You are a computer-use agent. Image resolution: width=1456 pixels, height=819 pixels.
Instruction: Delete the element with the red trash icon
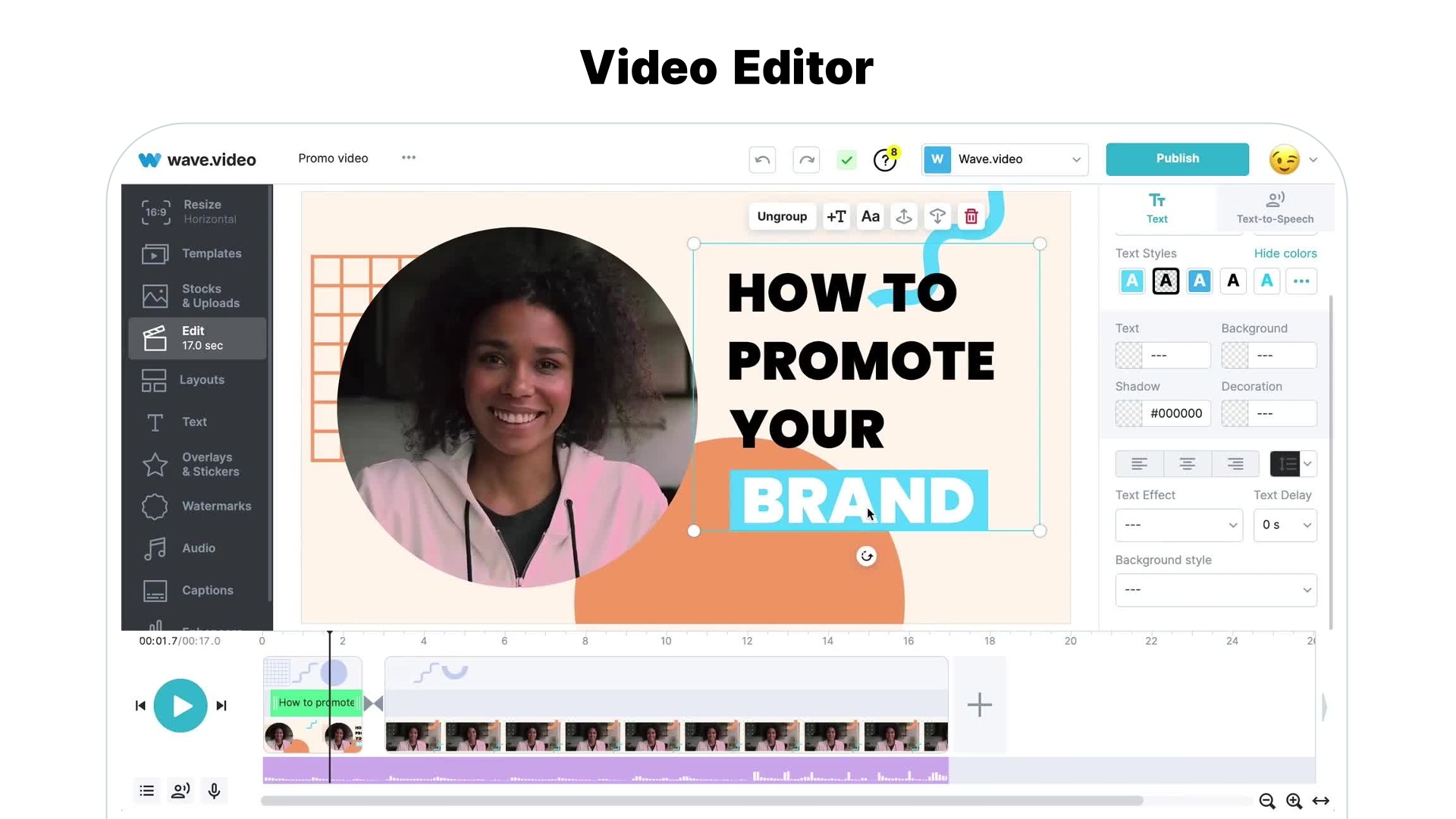[x=971, y=217]
